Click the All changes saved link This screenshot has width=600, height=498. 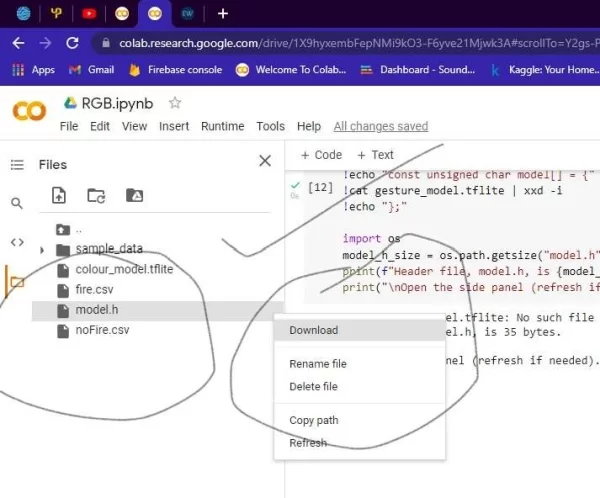tap(381, 126)
